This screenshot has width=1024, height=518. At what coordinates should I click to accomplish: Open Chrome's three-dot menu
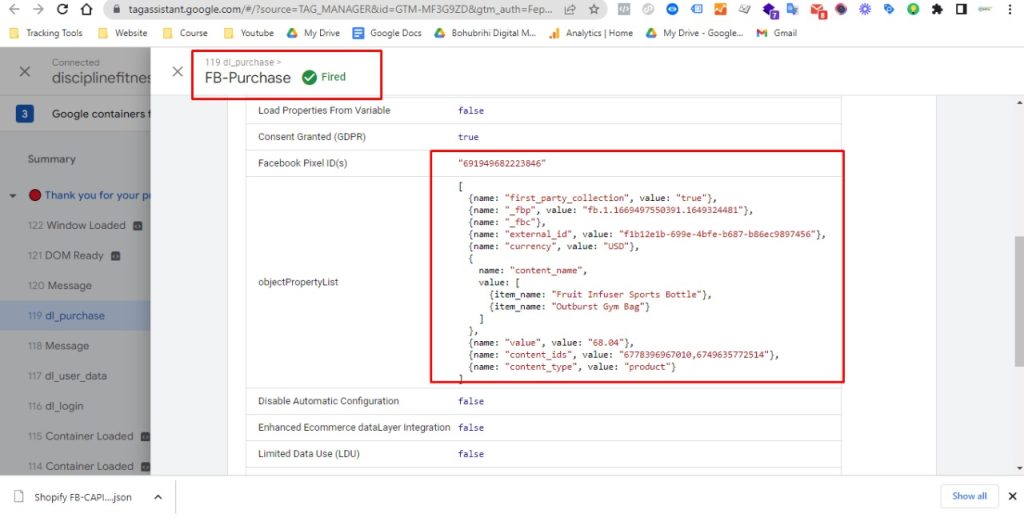pyautogui.click(x=1009, y=9)
